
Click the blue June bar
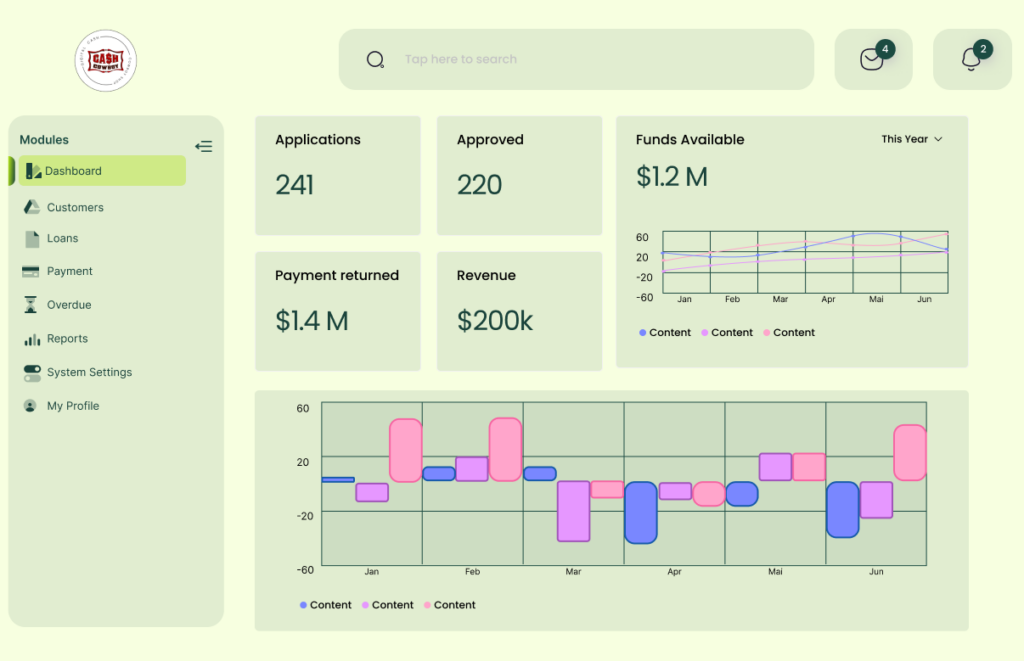point(842,509)
